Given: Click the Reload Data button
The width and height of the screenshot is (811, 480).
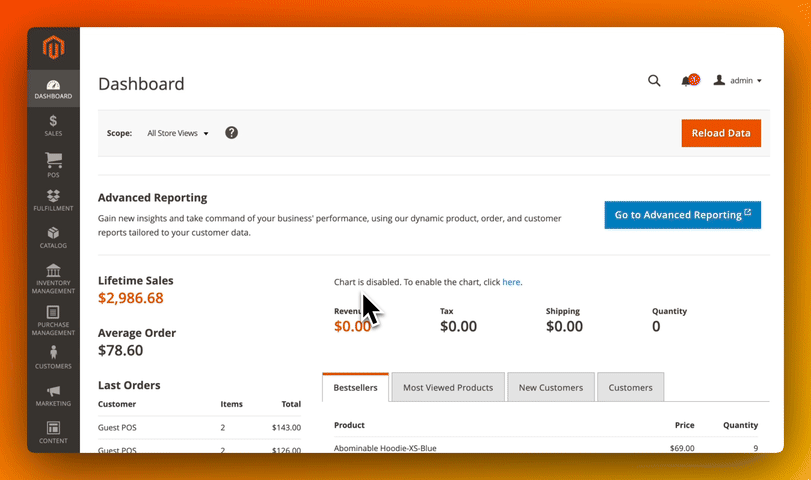Looking at the screenshot, I should coord(720,133).
